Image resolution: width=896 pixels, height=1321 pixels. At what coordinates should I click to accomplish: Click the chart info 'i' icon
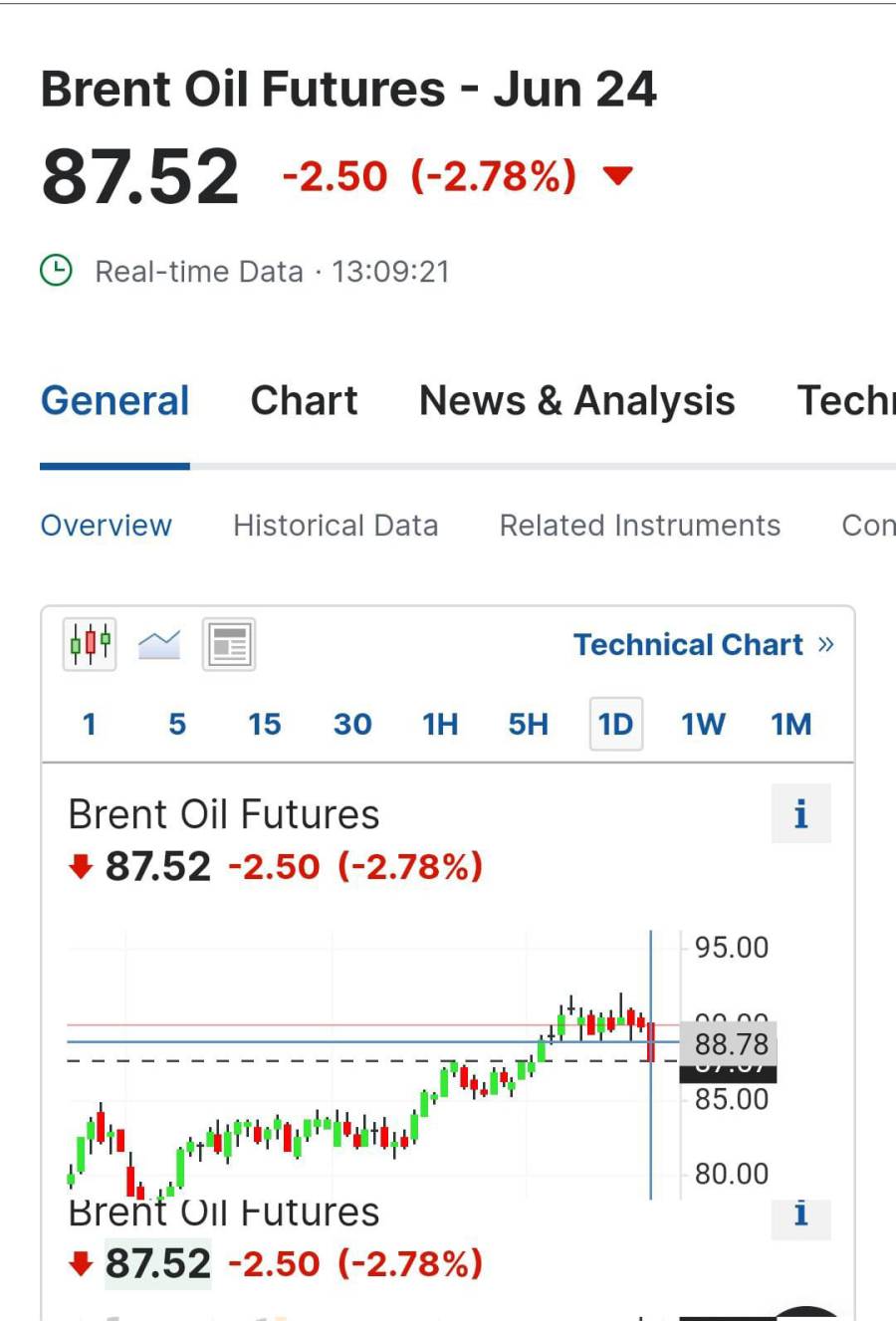pos(801,814)
